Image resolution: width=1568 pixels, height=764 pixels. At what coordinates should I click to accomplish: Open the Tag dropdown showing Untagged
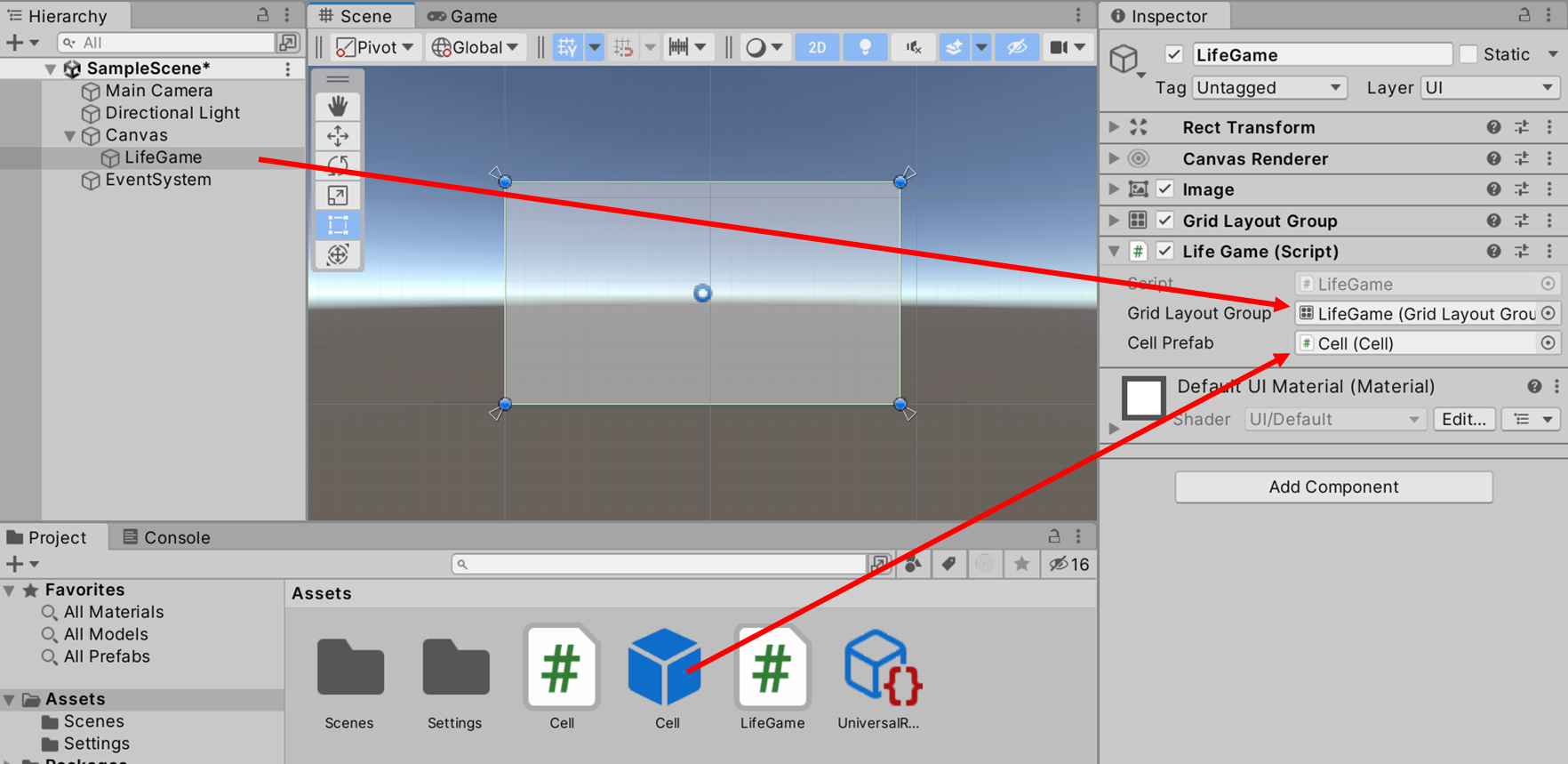[1268, 88]
